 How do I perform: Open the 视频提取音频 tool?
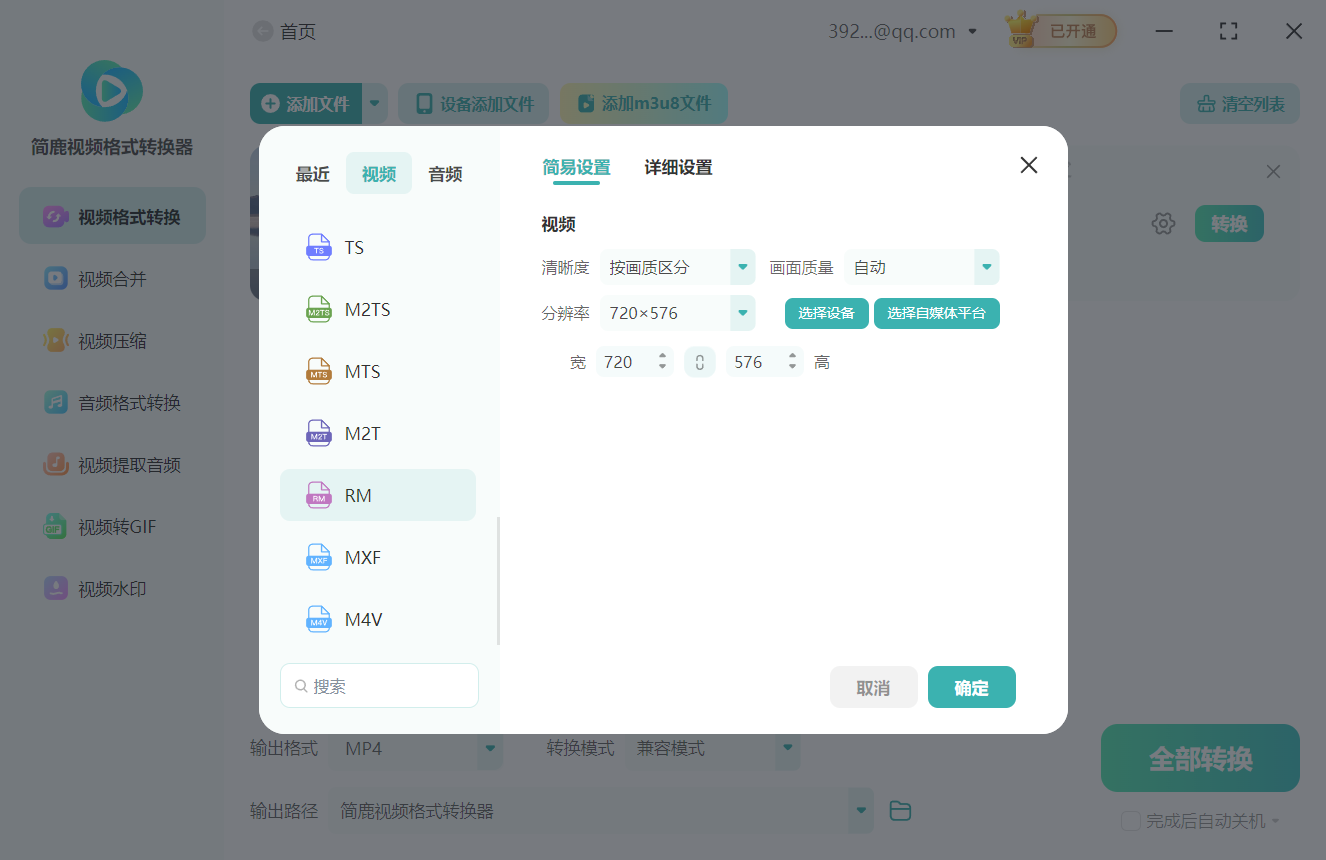point(111,464)
